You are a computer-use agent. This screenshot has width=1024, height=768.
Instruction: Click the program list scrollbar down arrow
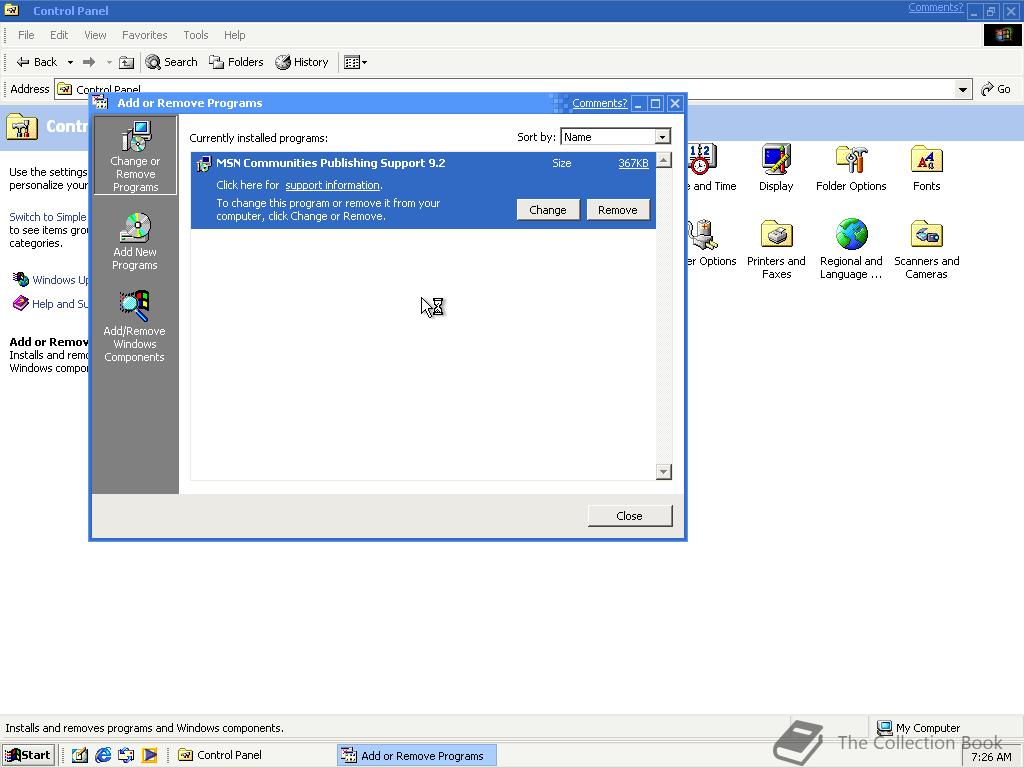click(x=663, y=471)
